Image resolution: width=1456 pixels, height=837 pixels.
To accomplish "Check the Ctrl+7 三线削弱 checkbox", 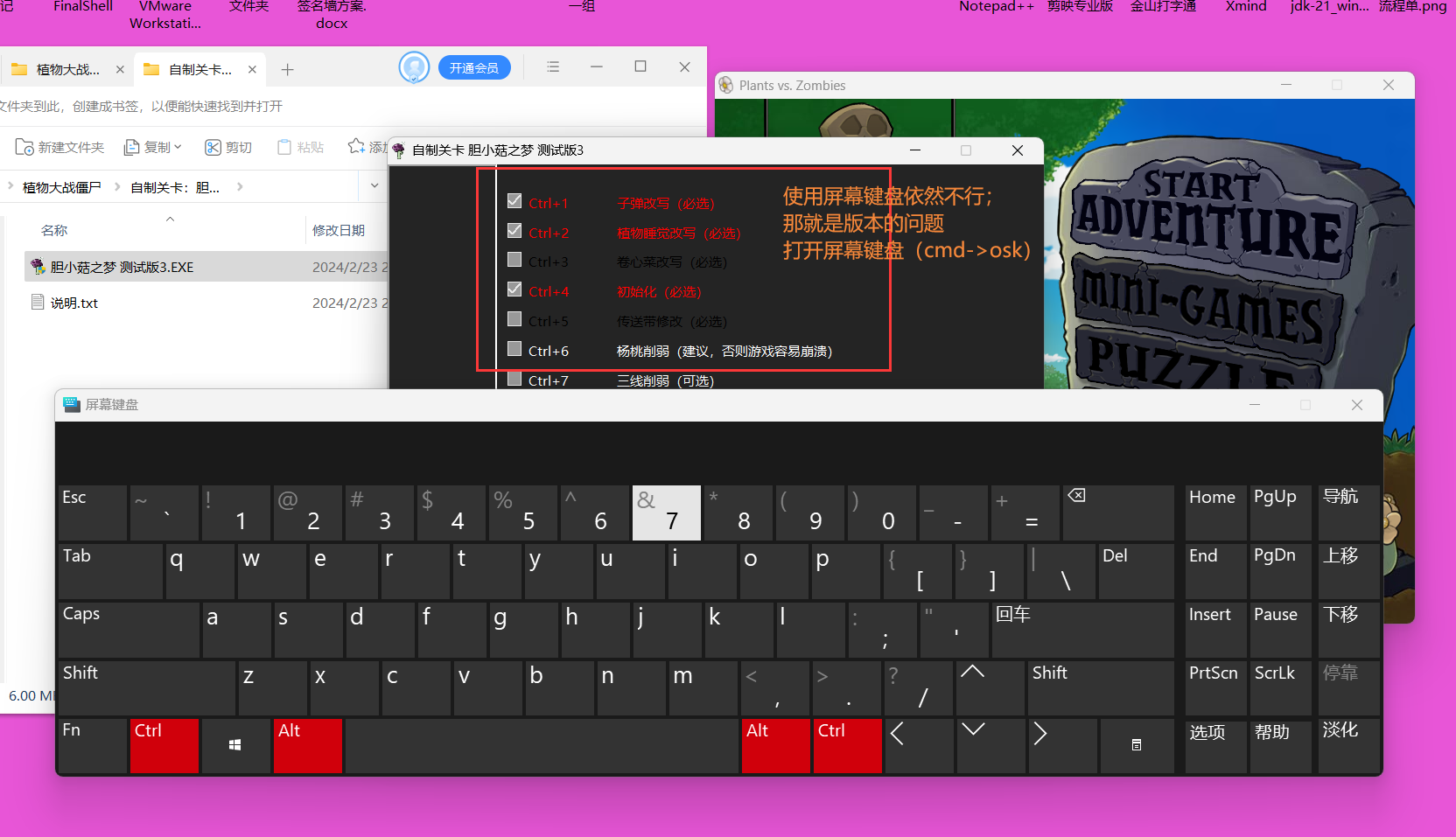I will (514, 379).
